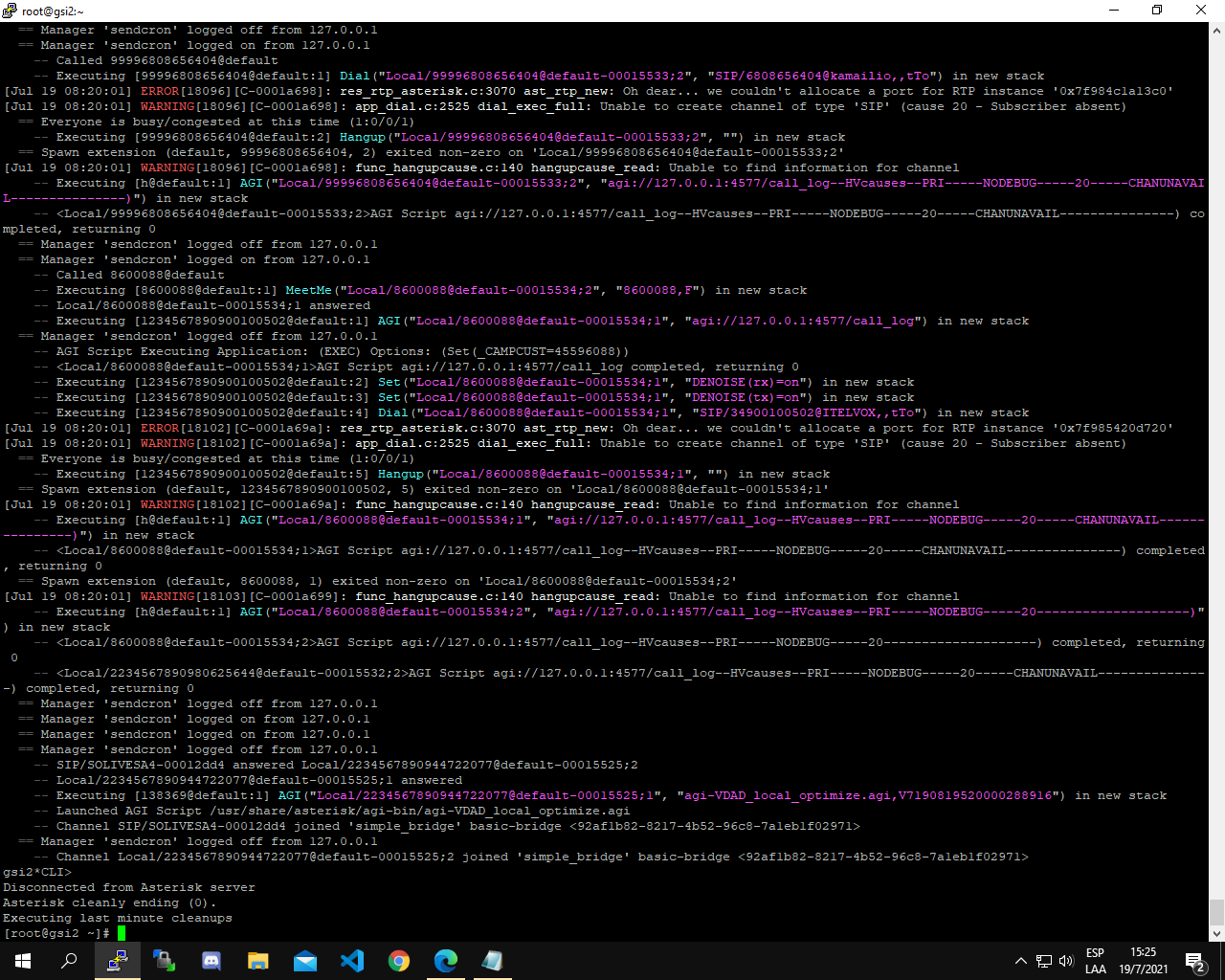The width and height of the screenshot is (1225, 980).
Task: Open the PuTTY system menu icon in title bar
Action: point(10,11)
